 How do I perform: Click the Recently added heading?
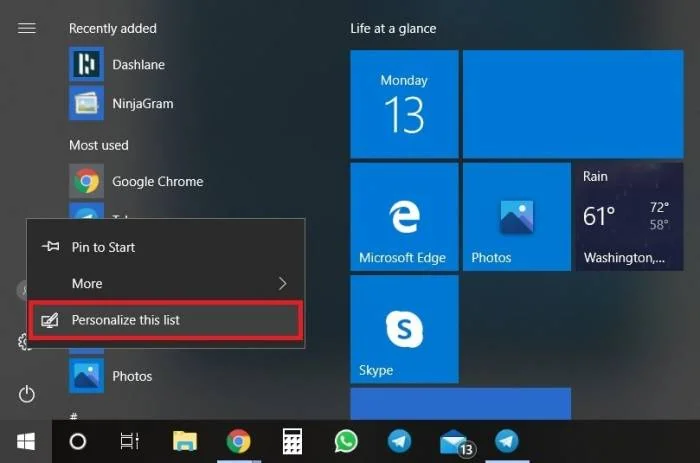pos(113,28)
